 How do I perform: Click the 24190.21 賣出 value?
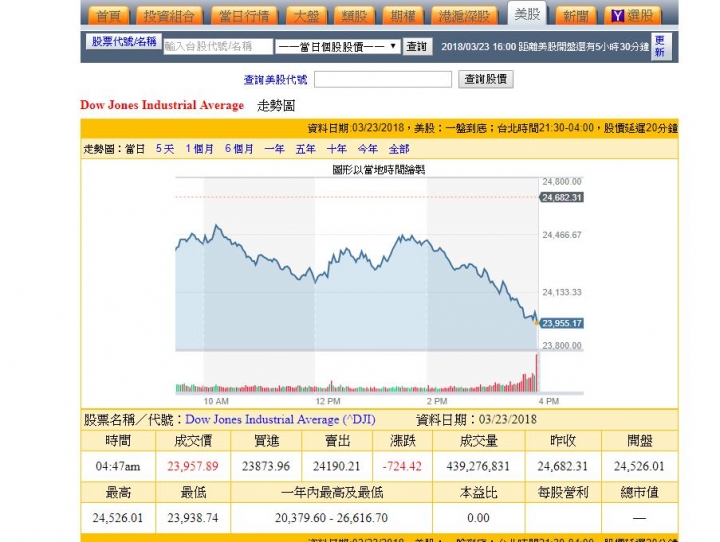[337, 466]
